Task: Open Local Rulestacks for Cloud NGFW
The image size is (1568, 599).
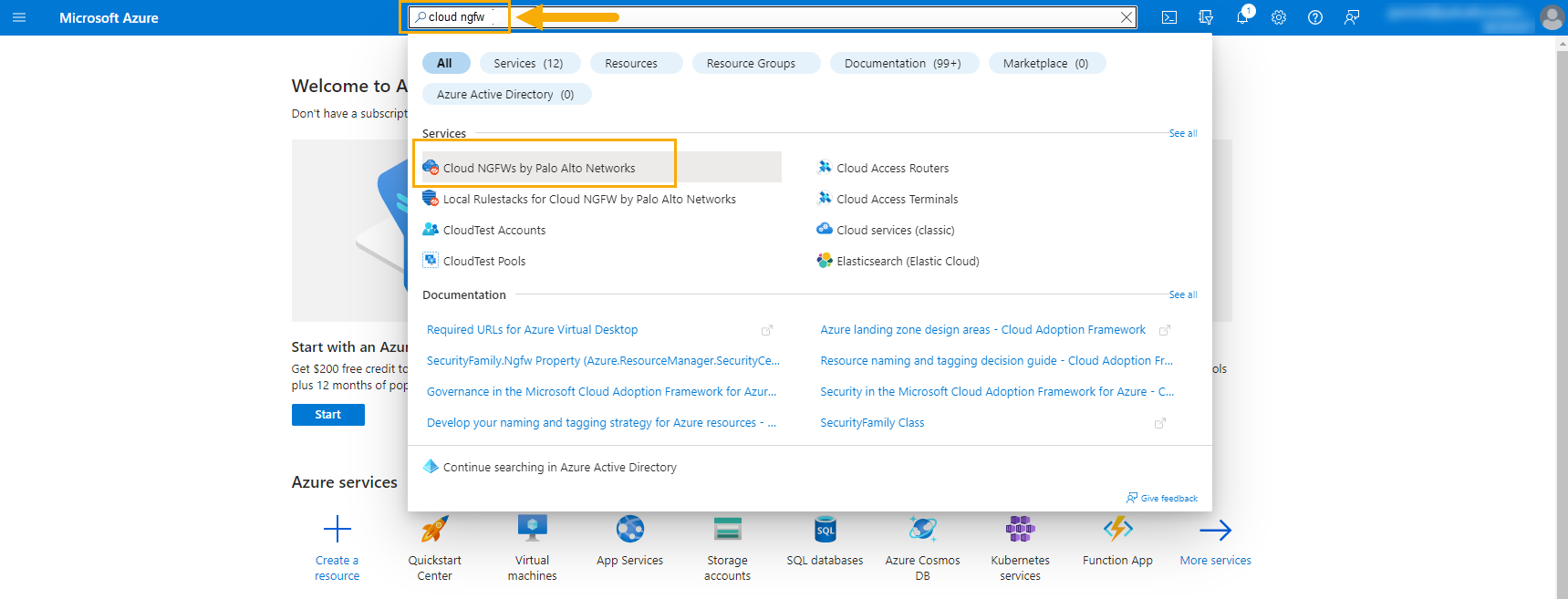Action: [x=588, y=199]
